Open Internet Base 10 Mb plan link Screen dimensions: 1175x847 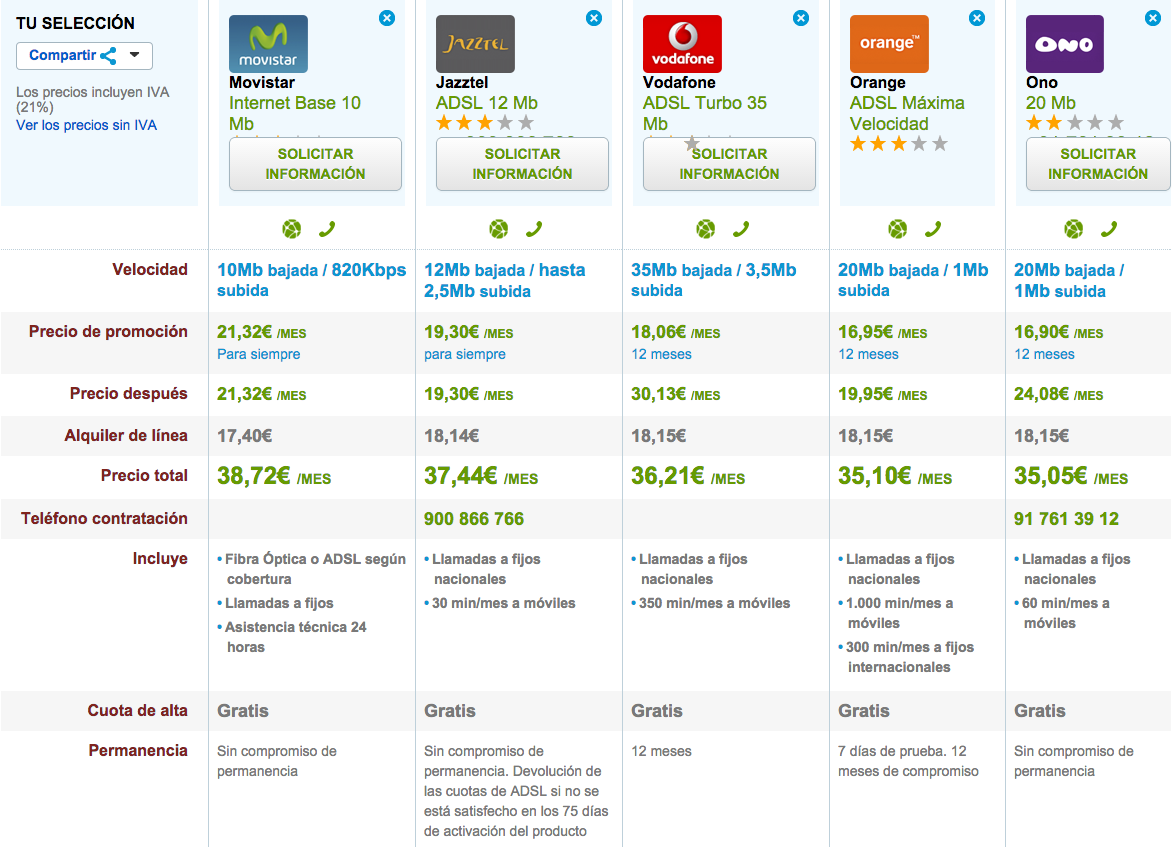[294, 113]
